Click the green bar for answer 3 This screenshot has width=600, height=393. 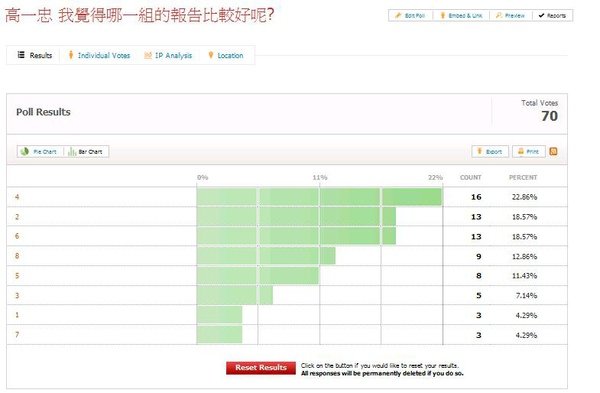pos(235,295)
